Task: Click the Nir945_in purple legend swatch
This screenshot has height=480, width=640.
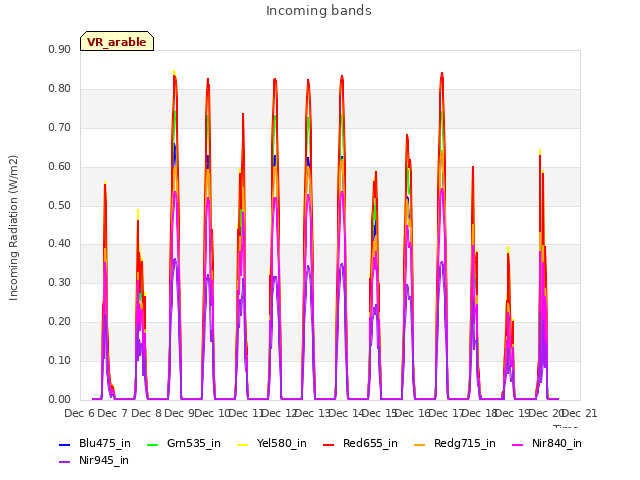Action: pos(64,462)
